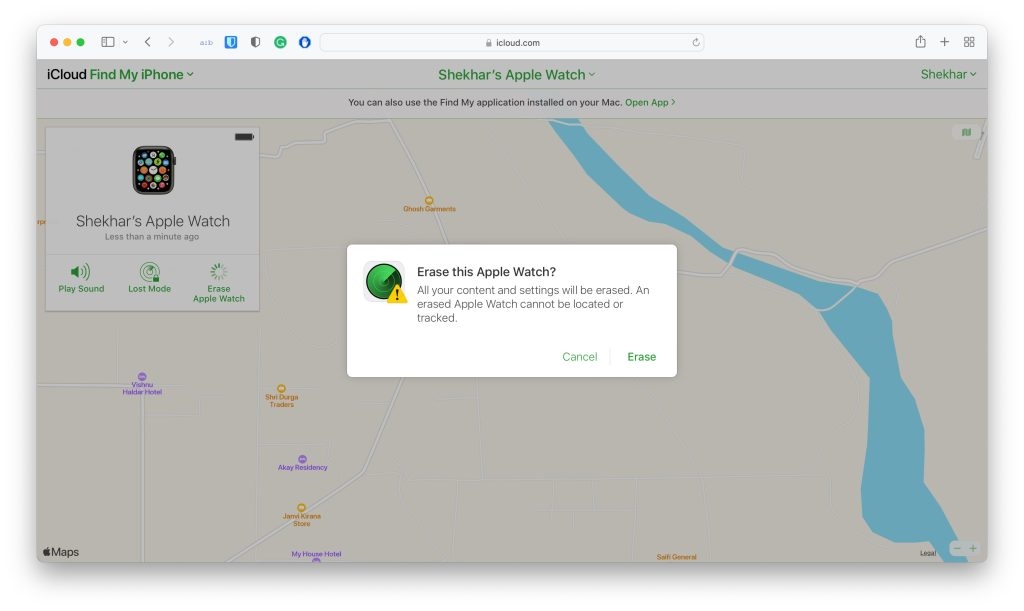Go back in Safari
1024x611 pixels.
tap(148, 42)
